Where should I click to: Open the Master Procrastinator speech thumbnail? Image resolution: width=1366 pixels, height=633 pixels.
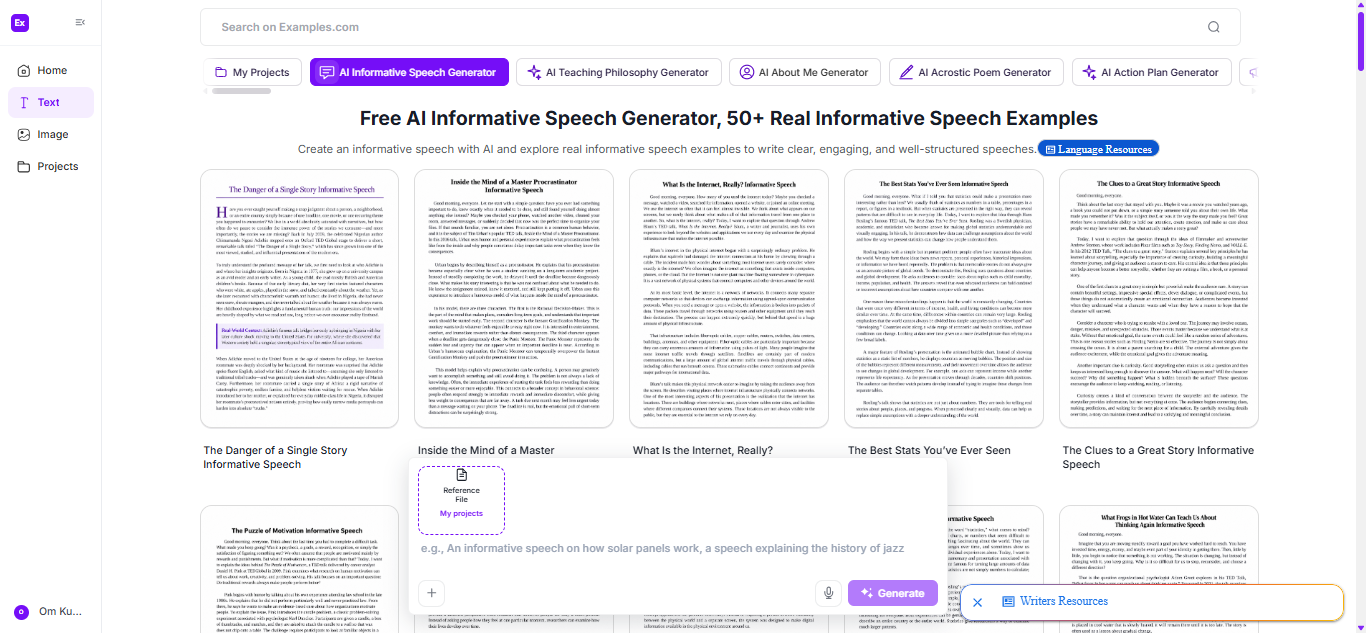click(x=515, y=298)
